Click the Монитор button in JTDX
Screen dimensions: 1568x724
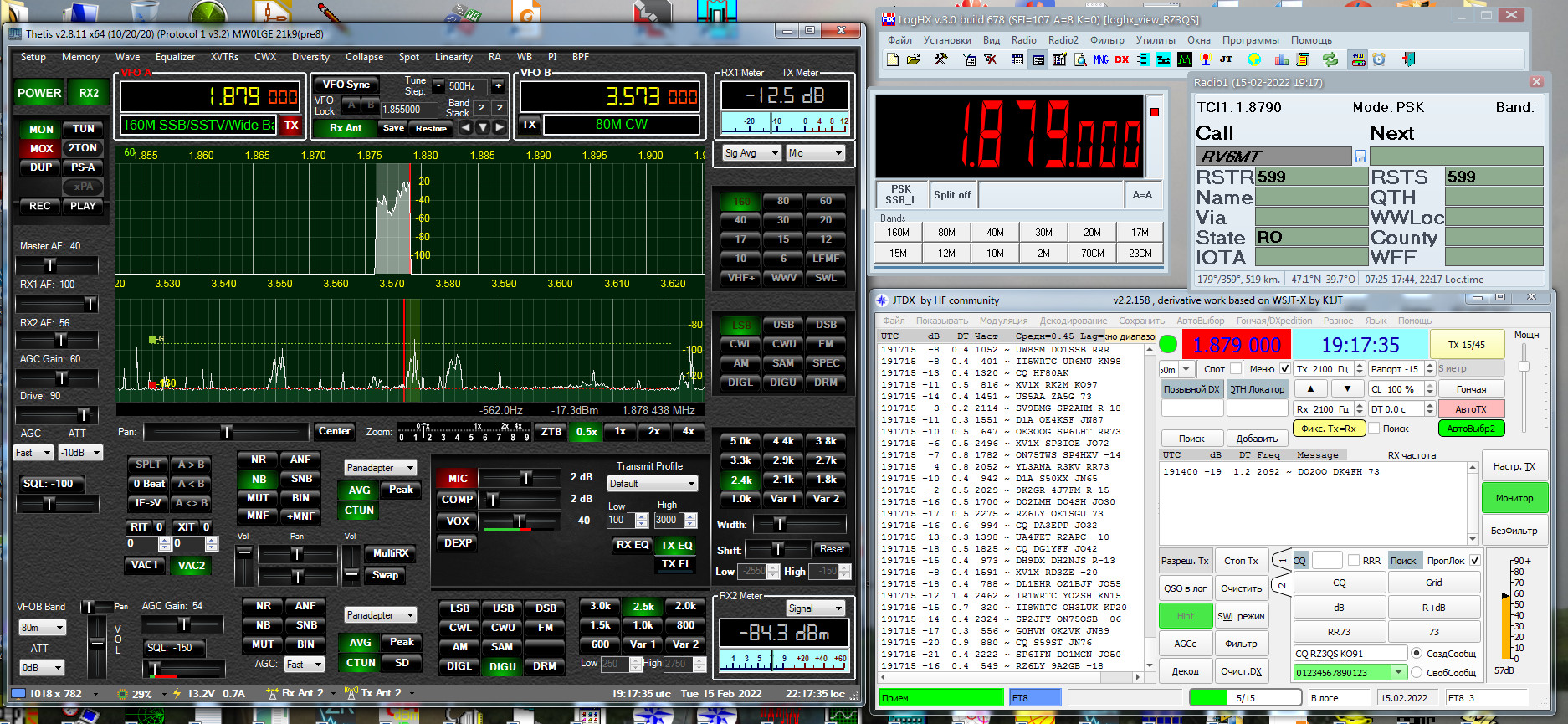pos(1514,498)
